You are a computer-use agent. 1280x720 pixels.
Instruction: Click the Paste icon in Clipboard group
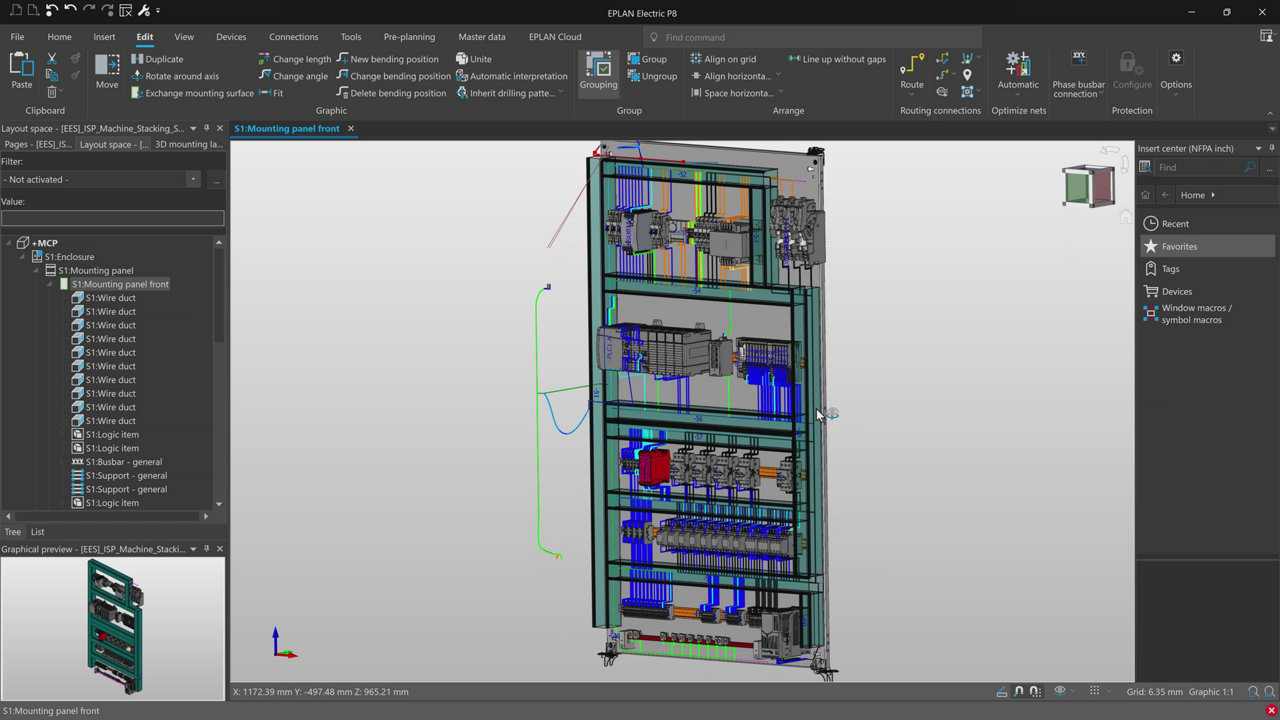(21, 66)
